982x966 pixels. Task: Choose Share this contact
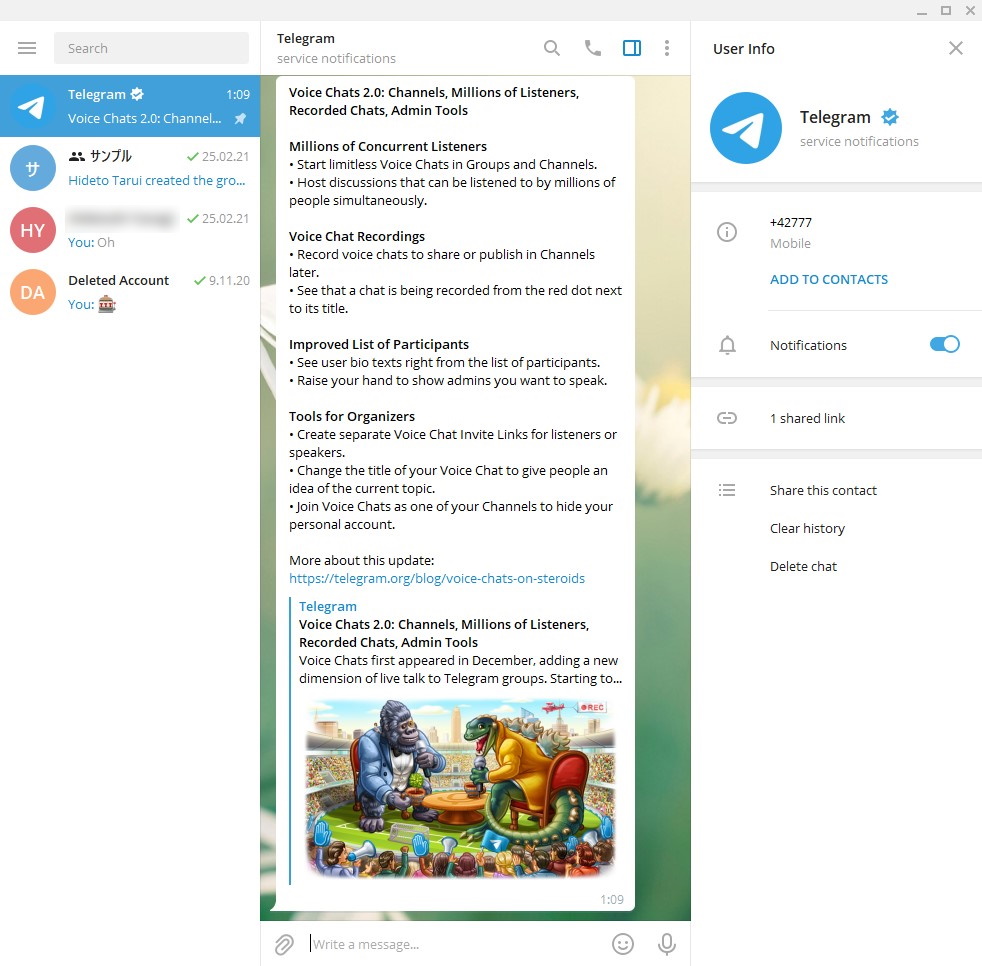(823, 490)
